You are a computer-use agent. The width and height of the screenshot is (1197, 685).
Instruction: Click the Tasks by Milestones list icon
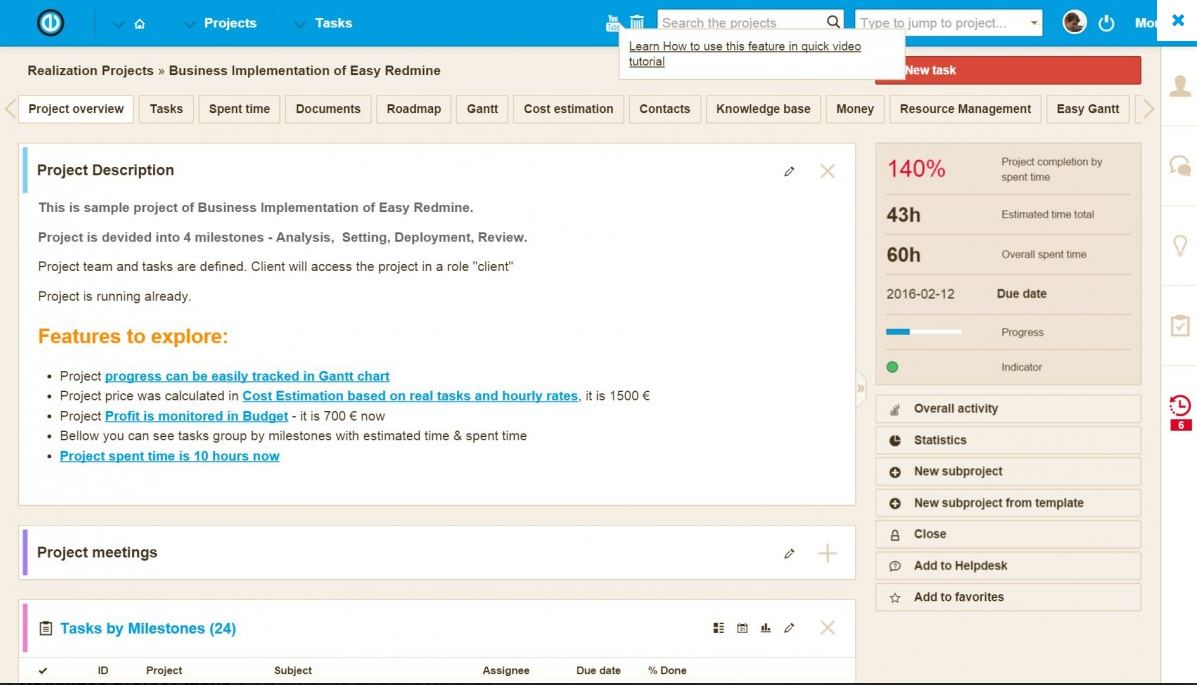point(46,628)
